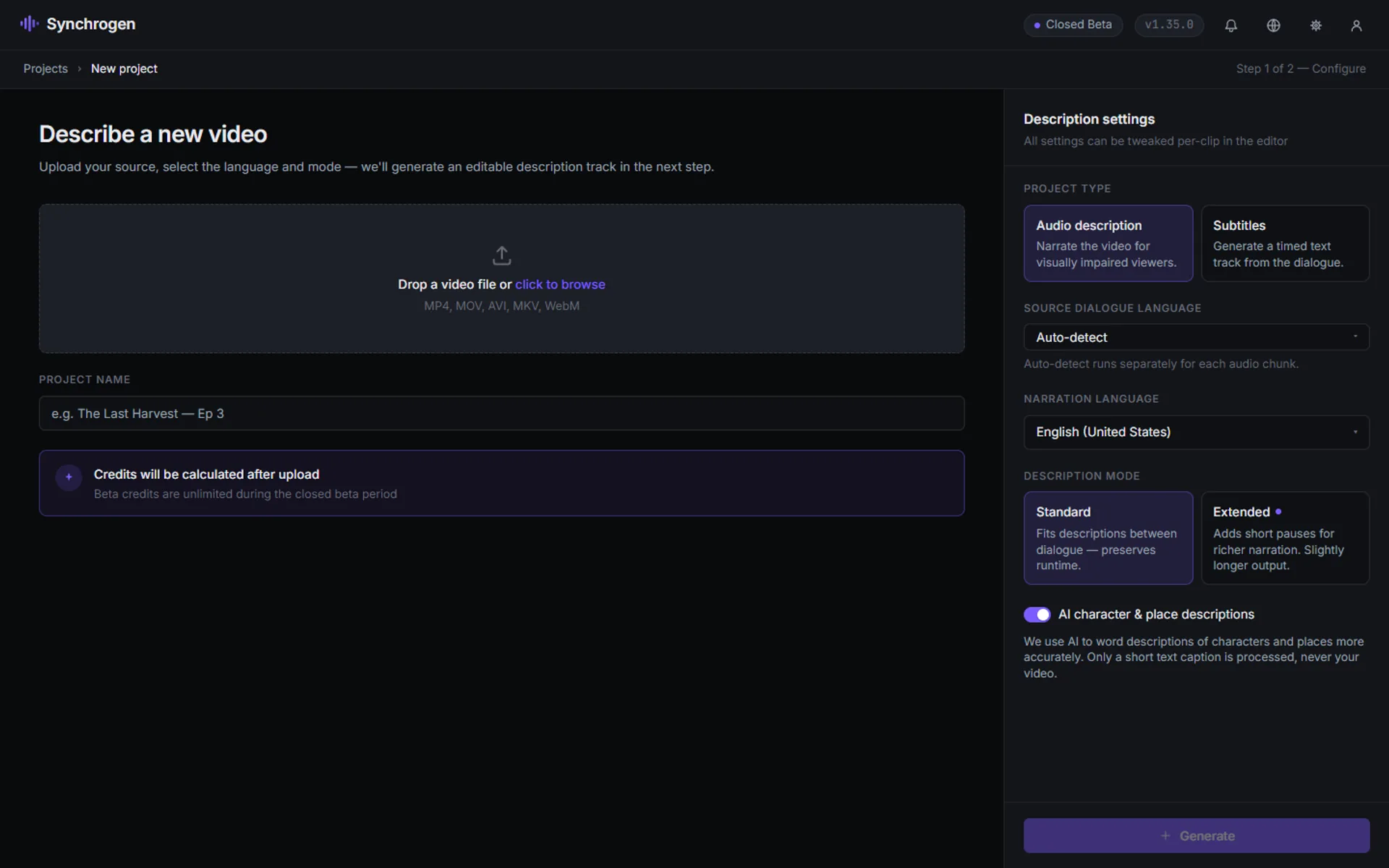1389x868 pixels.
Task: Choose the Standard description mode
Action: [x=1108, y=538]
